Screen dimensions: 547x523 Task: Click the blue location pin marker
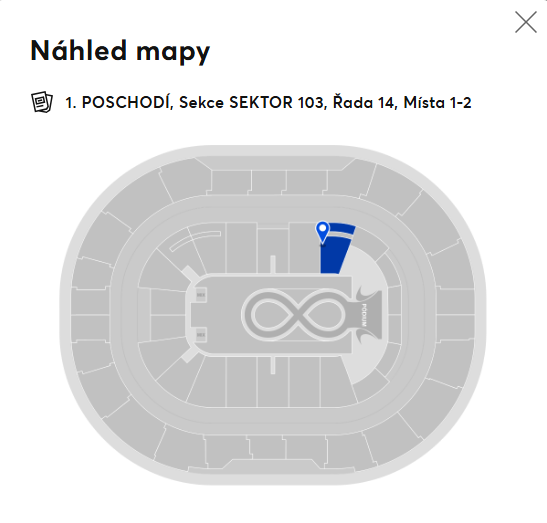click(x=322, y=232)
